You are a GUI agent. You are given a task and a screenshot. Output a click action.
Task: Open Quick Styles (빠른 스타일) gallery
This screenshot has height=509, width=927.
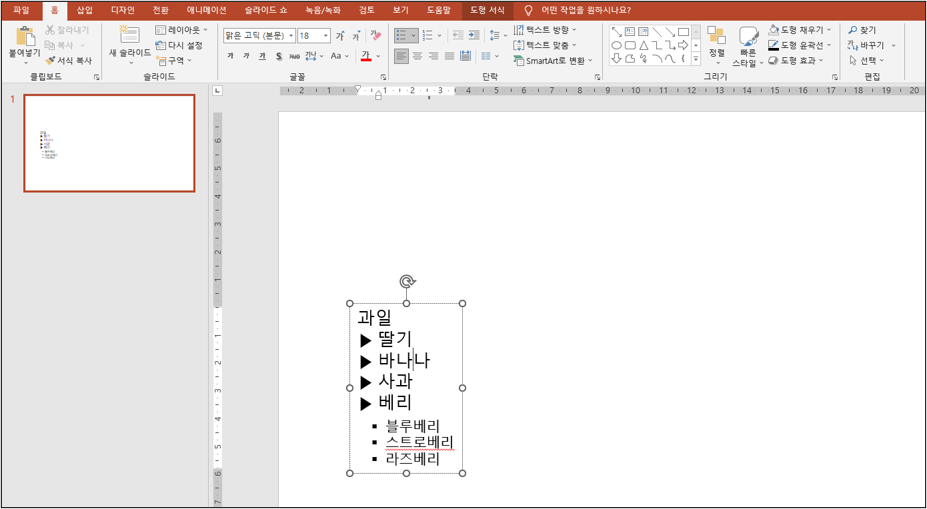pyautogui.click(x=748, y=46)
